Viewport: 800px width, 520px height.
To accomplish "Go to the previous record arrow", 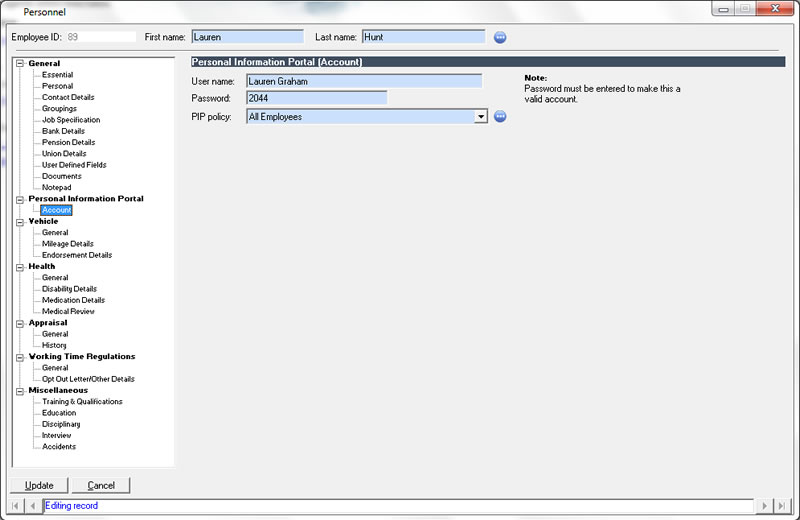I will click(33, 506).
